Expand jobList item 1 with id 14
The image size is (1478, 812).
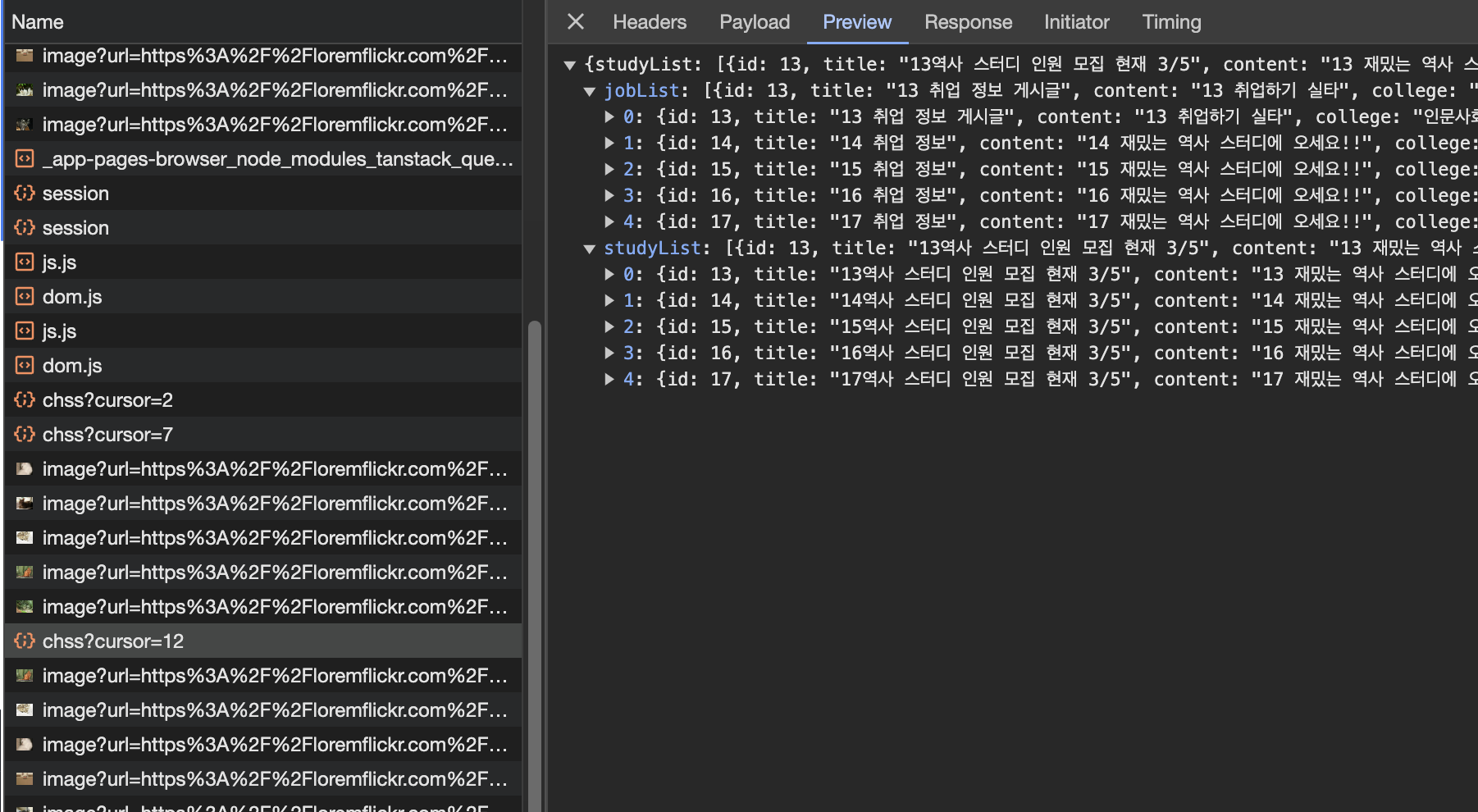(609, 144)
